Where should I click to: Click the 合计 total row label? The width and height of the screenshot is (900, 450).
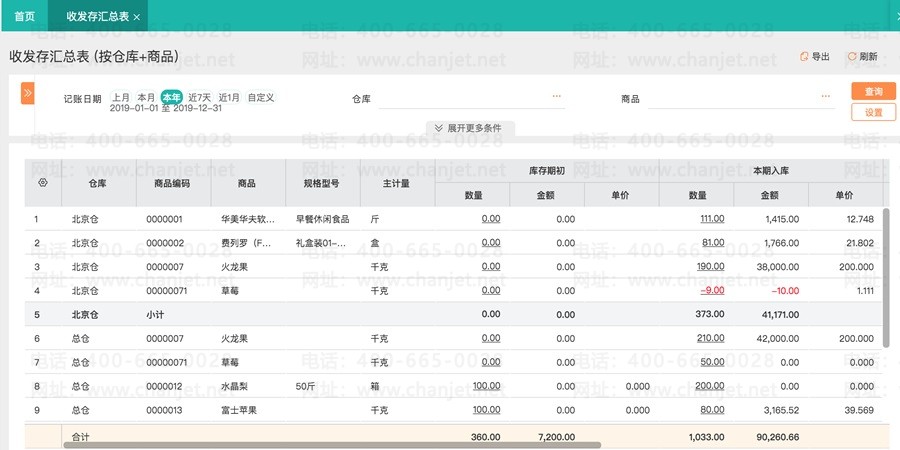click(x=80, y=437)
